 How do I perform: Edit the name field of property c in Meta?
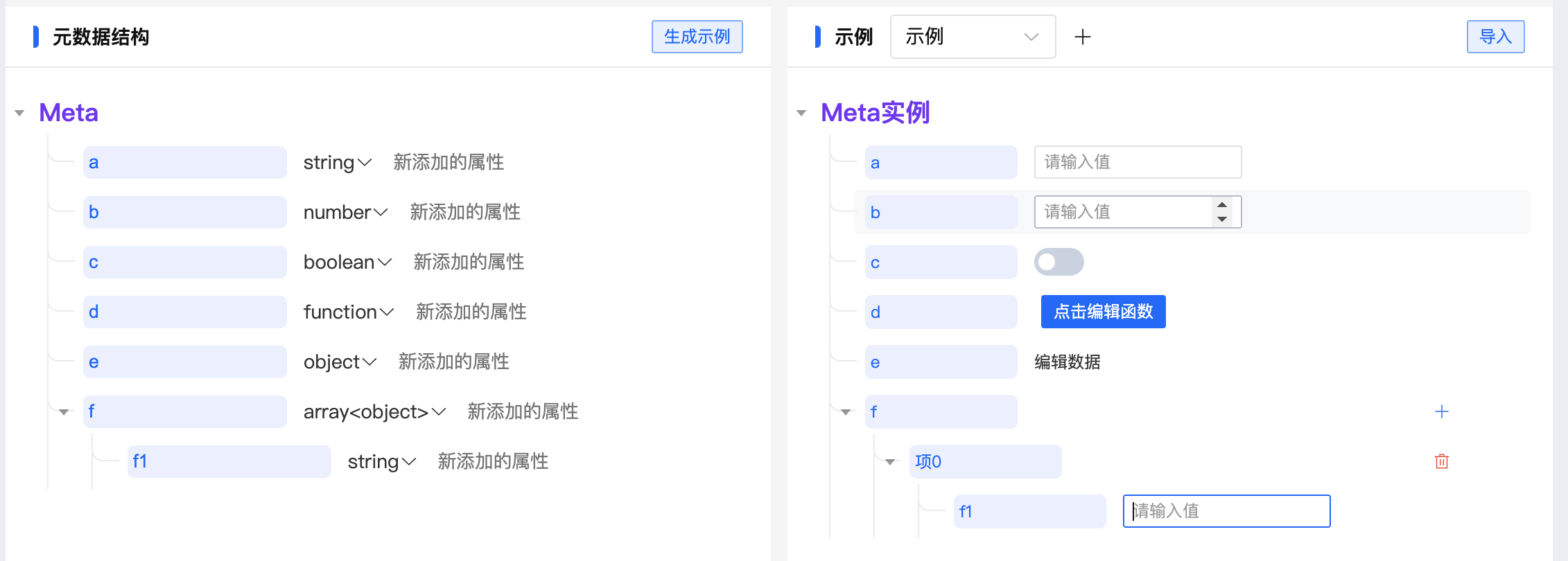pos(184,262)
